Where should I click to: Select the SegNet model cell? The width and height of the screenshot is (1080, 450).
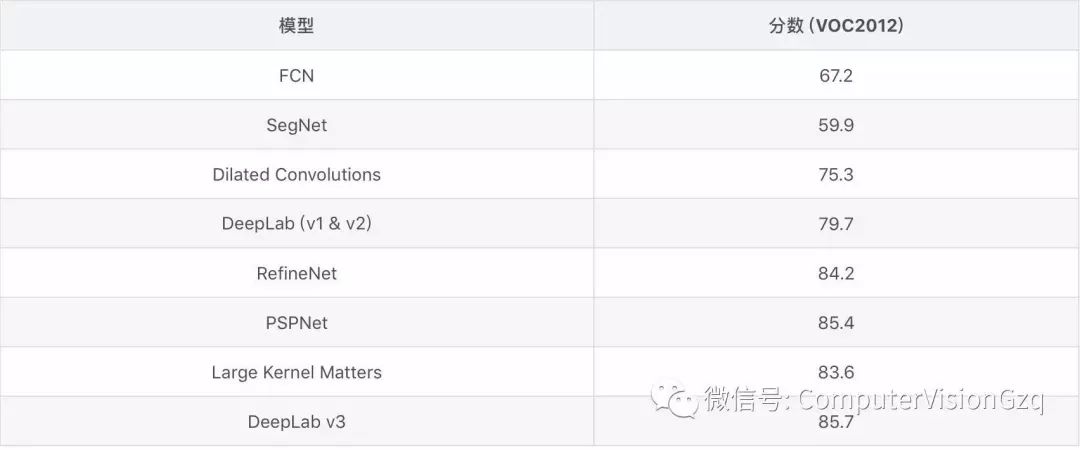pyautogui.click(x=296, y=125)
